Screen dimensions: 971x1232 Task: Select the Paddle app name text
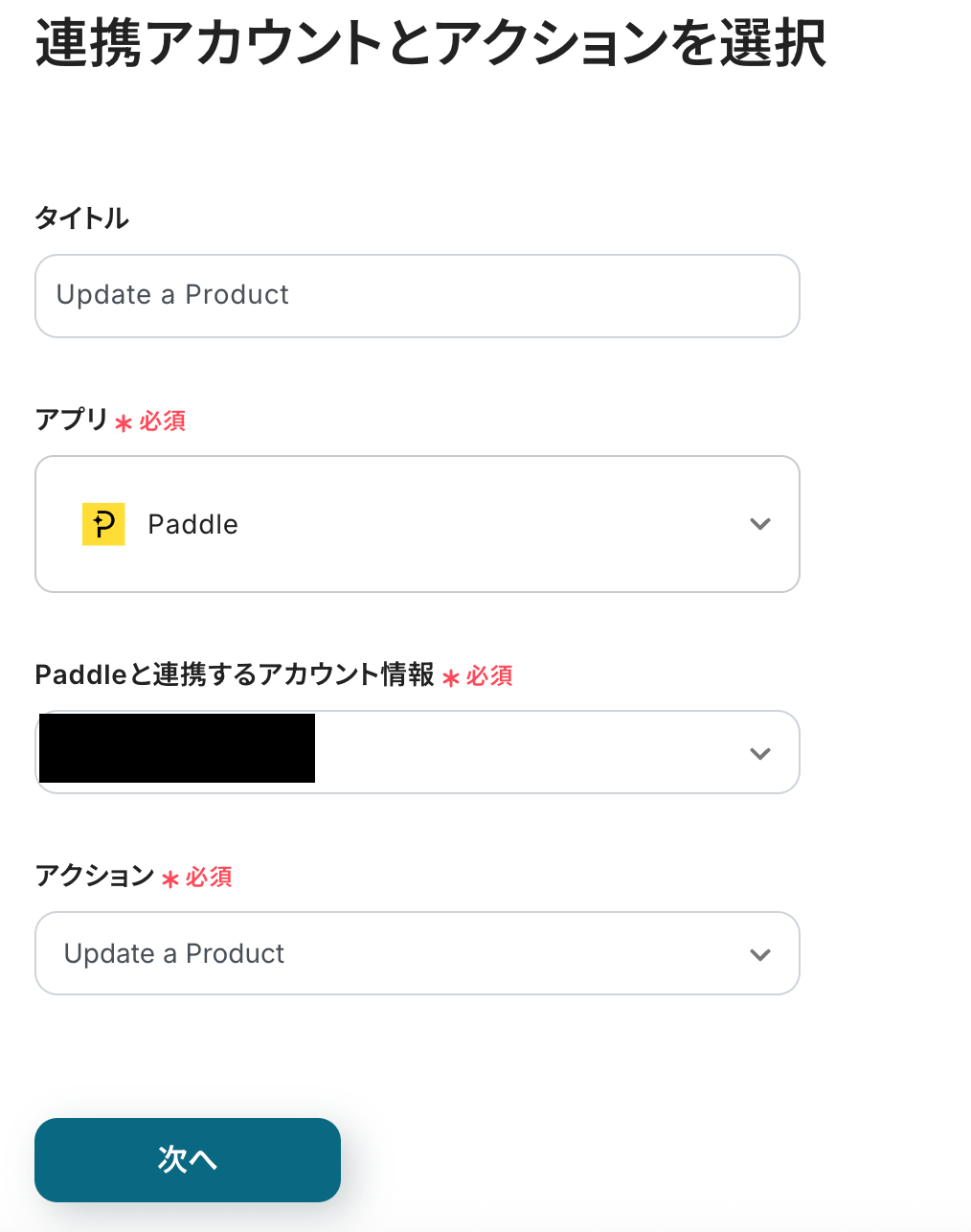(192, 525)
